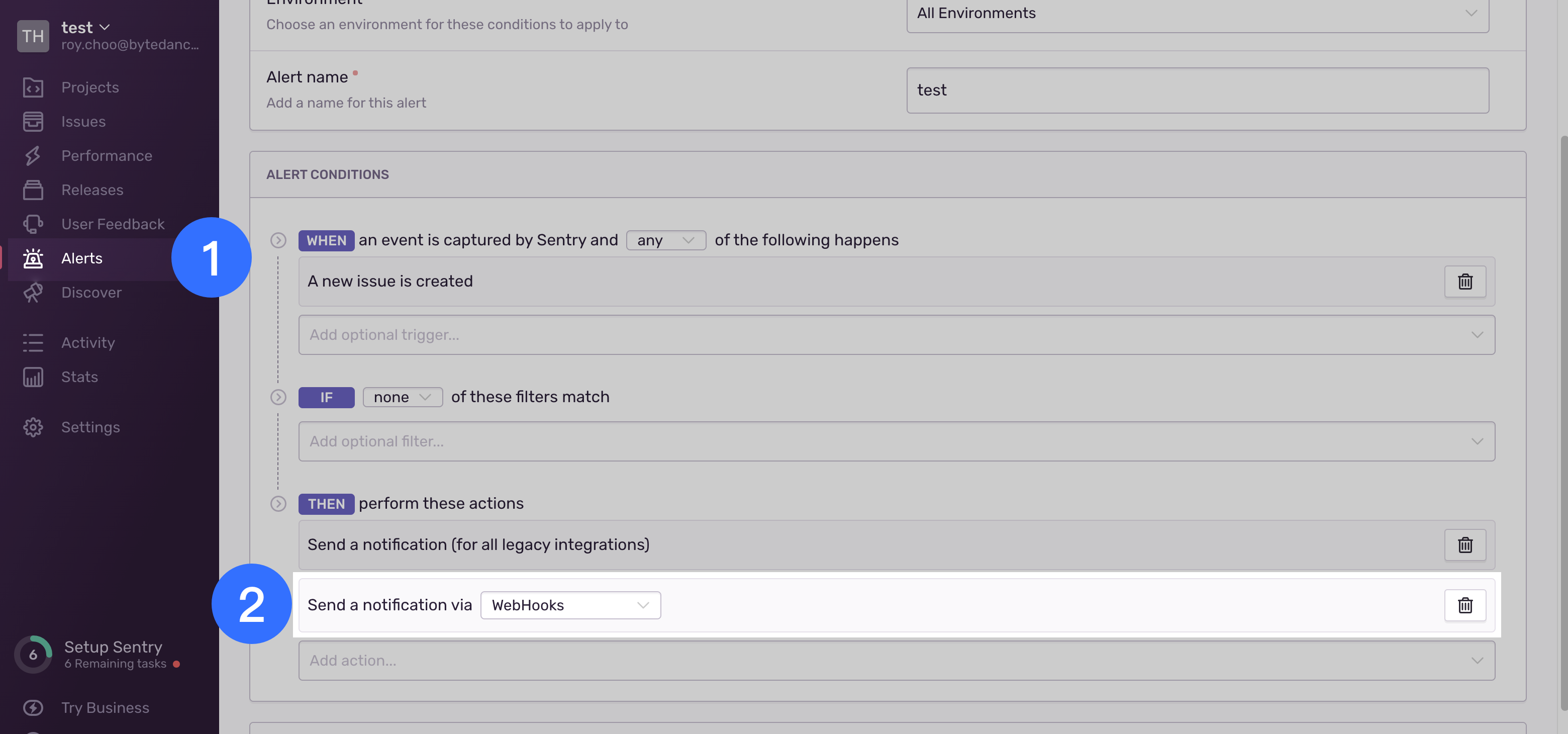Open the 'any' match dropdown
The image size is (1568, 734).
tap(665, 240)
